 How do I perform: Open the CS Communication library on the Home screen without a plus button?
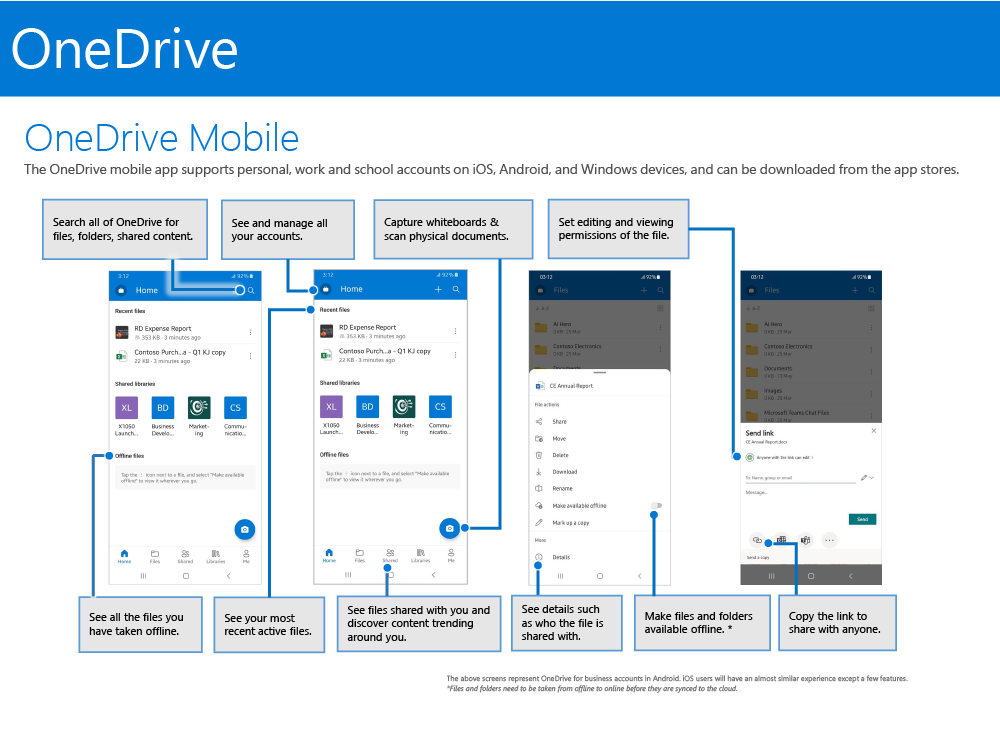235,416
